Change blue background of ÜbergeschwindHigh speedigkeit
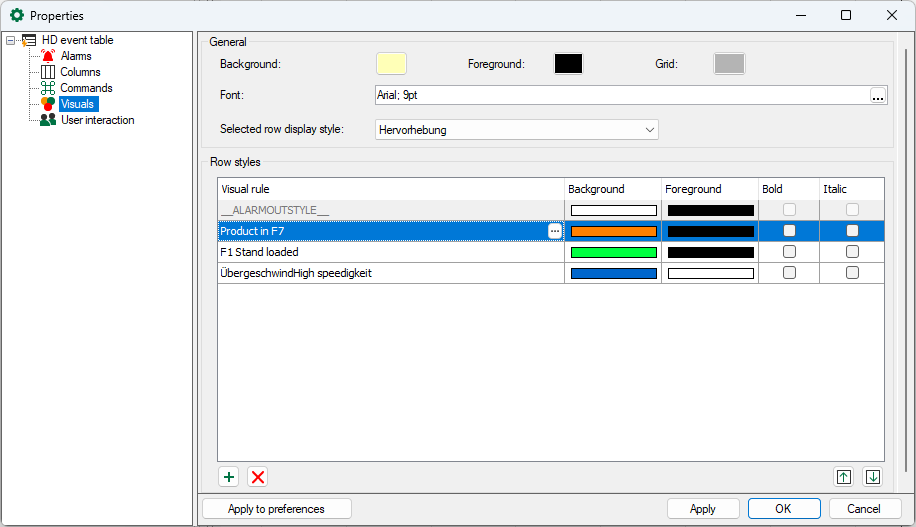Image resolution: width=916 pixels, height=527 pixels. click(x=613, y=273)
